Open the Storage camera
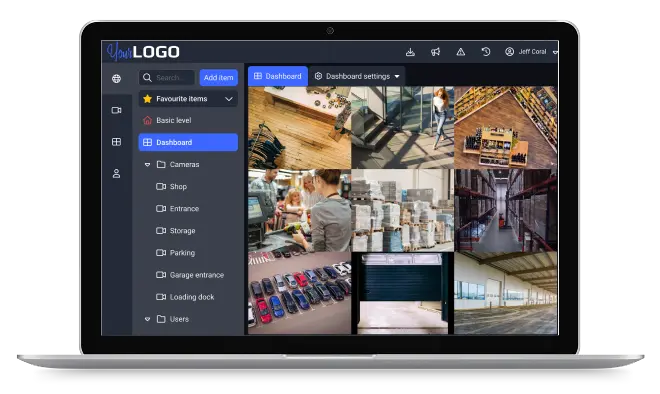The height and width of the screenshot is (394, 660). [x=182, y=231]
